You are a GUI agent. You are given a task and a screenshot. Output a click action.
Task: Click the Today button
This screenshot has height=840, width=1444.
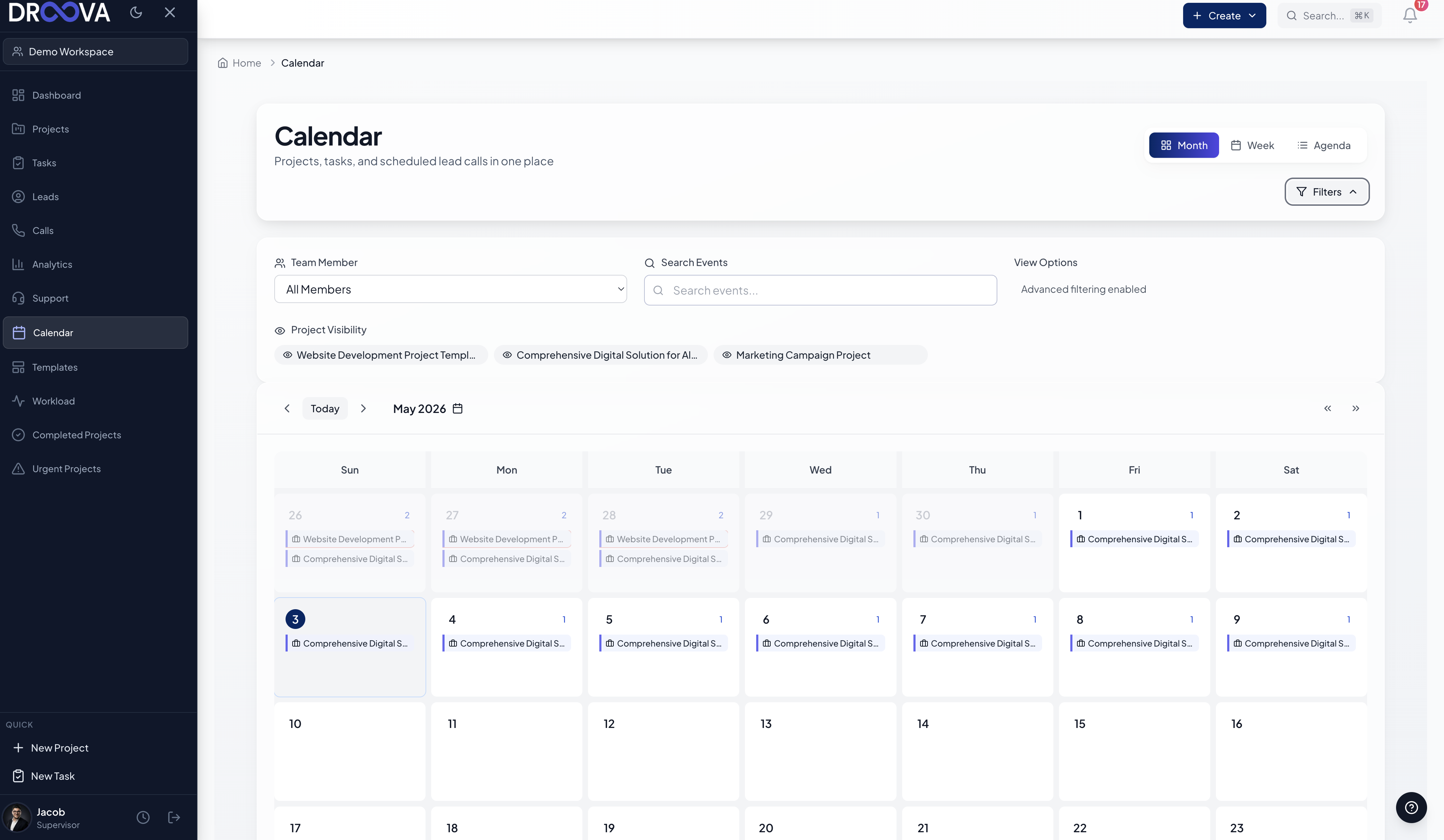tap(325, 408)
